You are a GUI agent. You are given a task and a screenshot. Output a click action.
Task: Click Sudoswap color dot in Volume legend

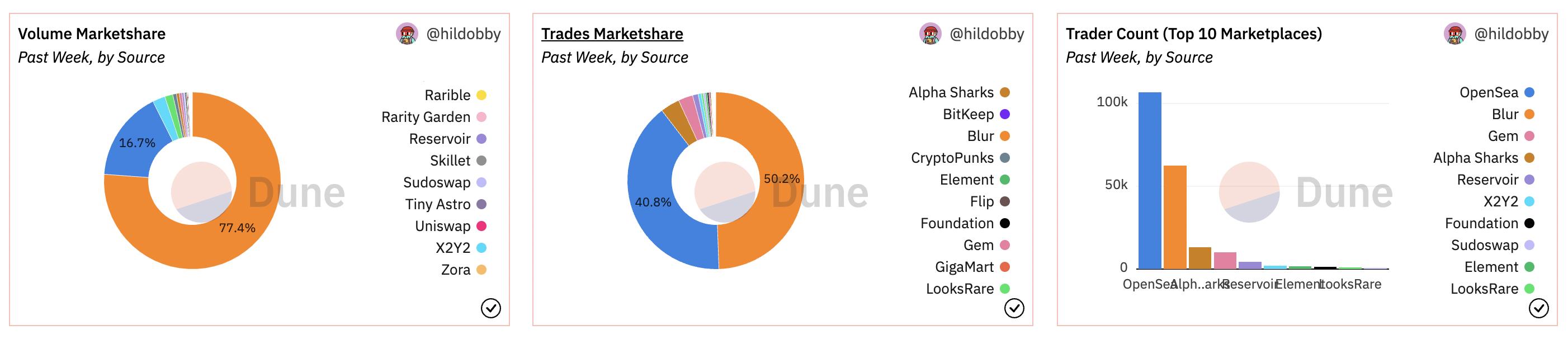point(481,182)
